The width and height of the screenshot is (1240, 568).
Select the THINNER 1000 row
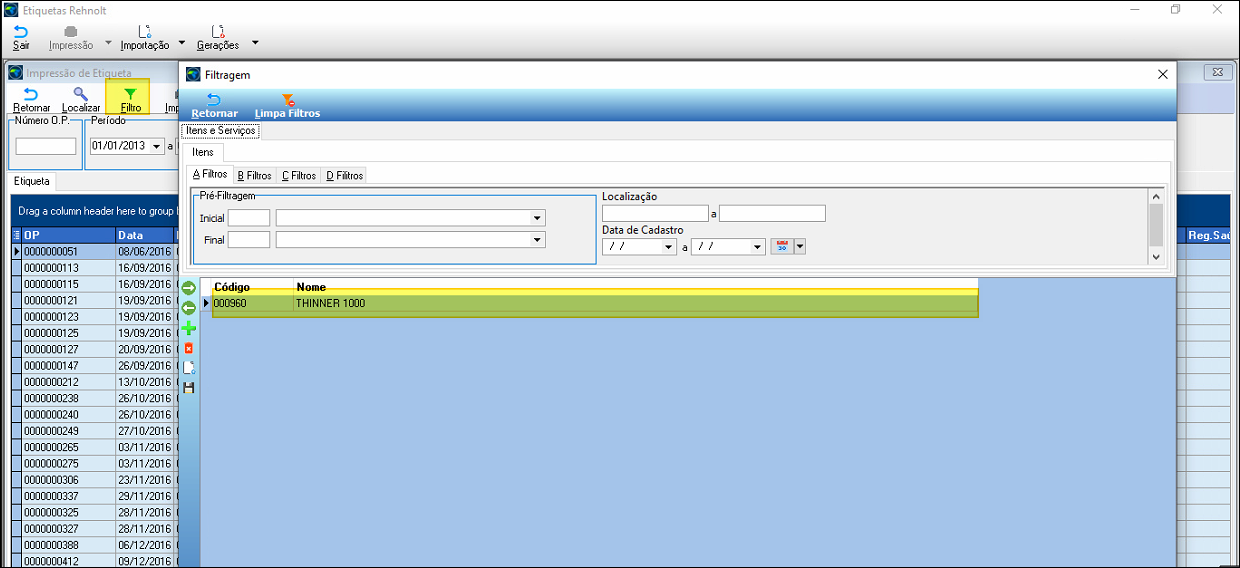(x=594, y=303)
